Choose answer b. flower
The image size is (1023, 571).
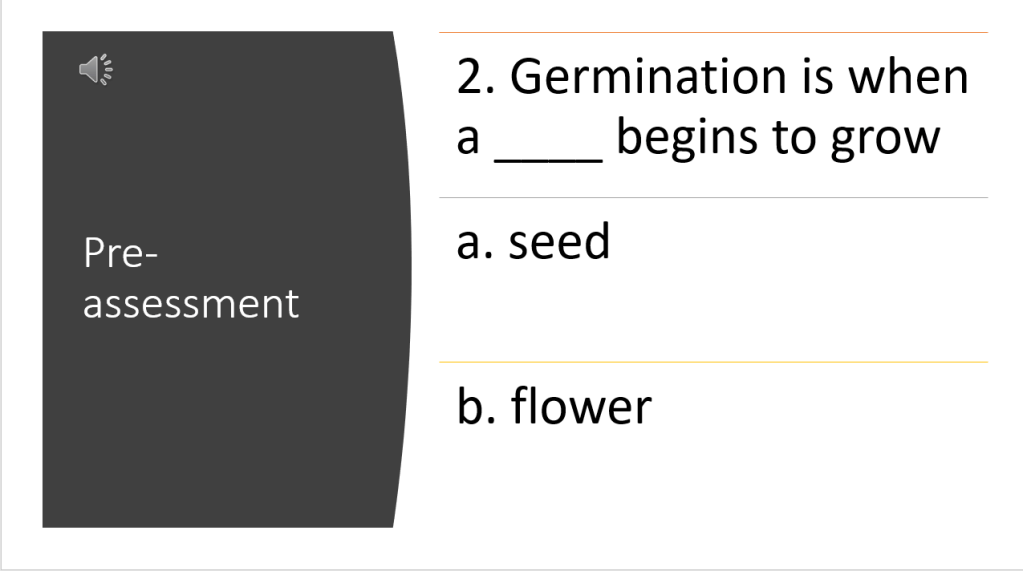[x=554, y=406]
